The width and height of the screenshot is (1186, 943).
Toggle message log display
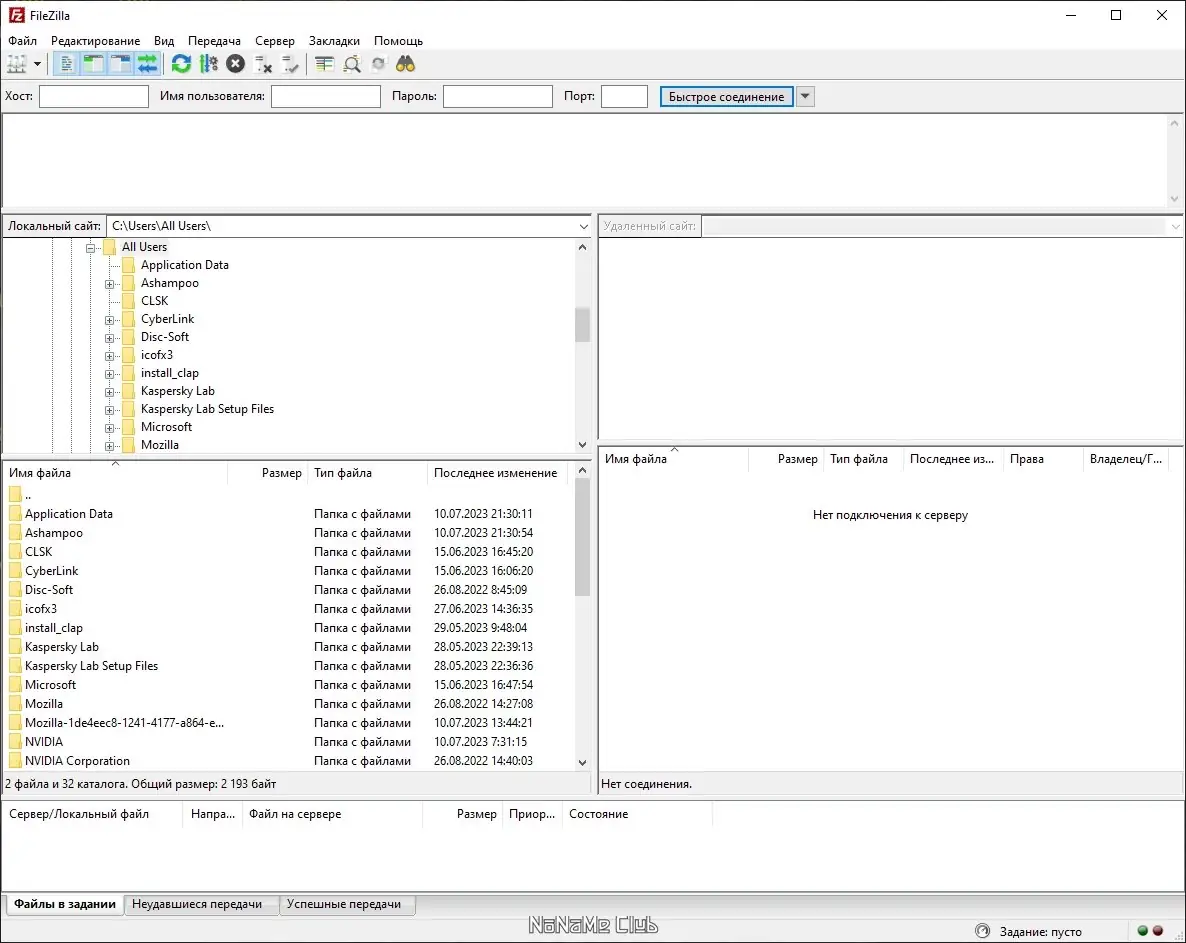tap(67, 64)
